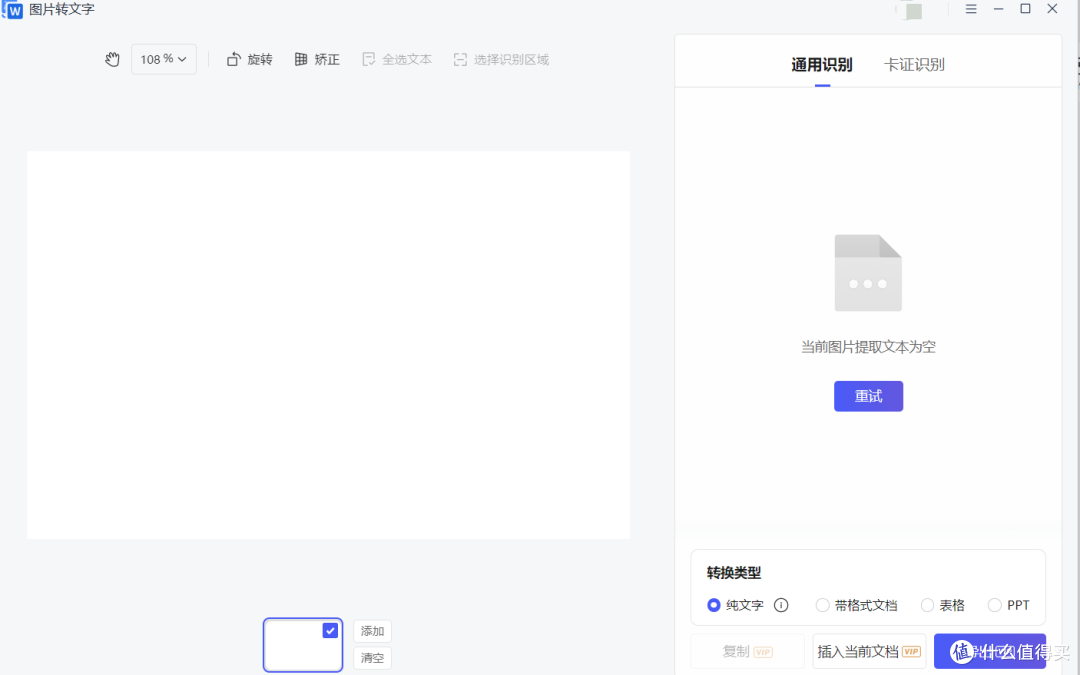This screenshot has height=675, width=1080.
Task: Uncheck the image thumbnail checkbox
Action: (330, 630)
